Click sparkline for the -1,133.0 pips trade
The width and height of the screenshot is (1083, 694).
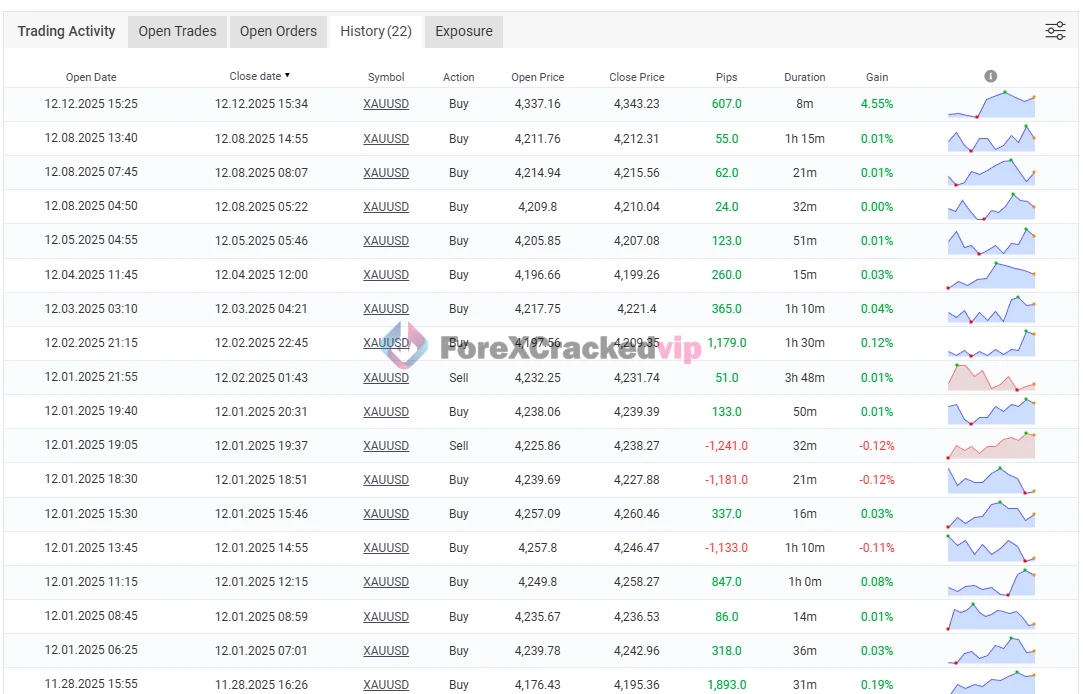[991, 548]
